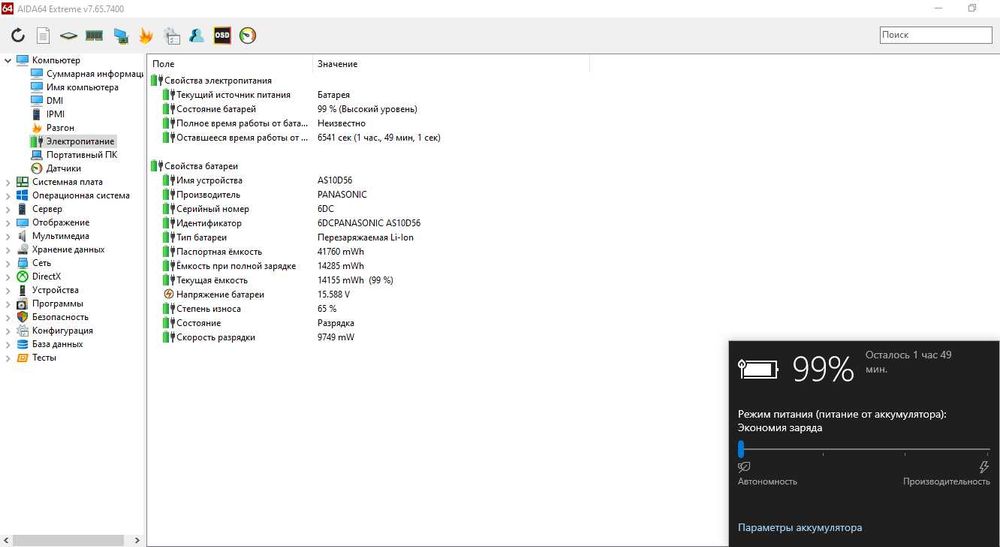Expand the Операционная система node
This screenshot has height=547, width=1000.
(8, 196)
